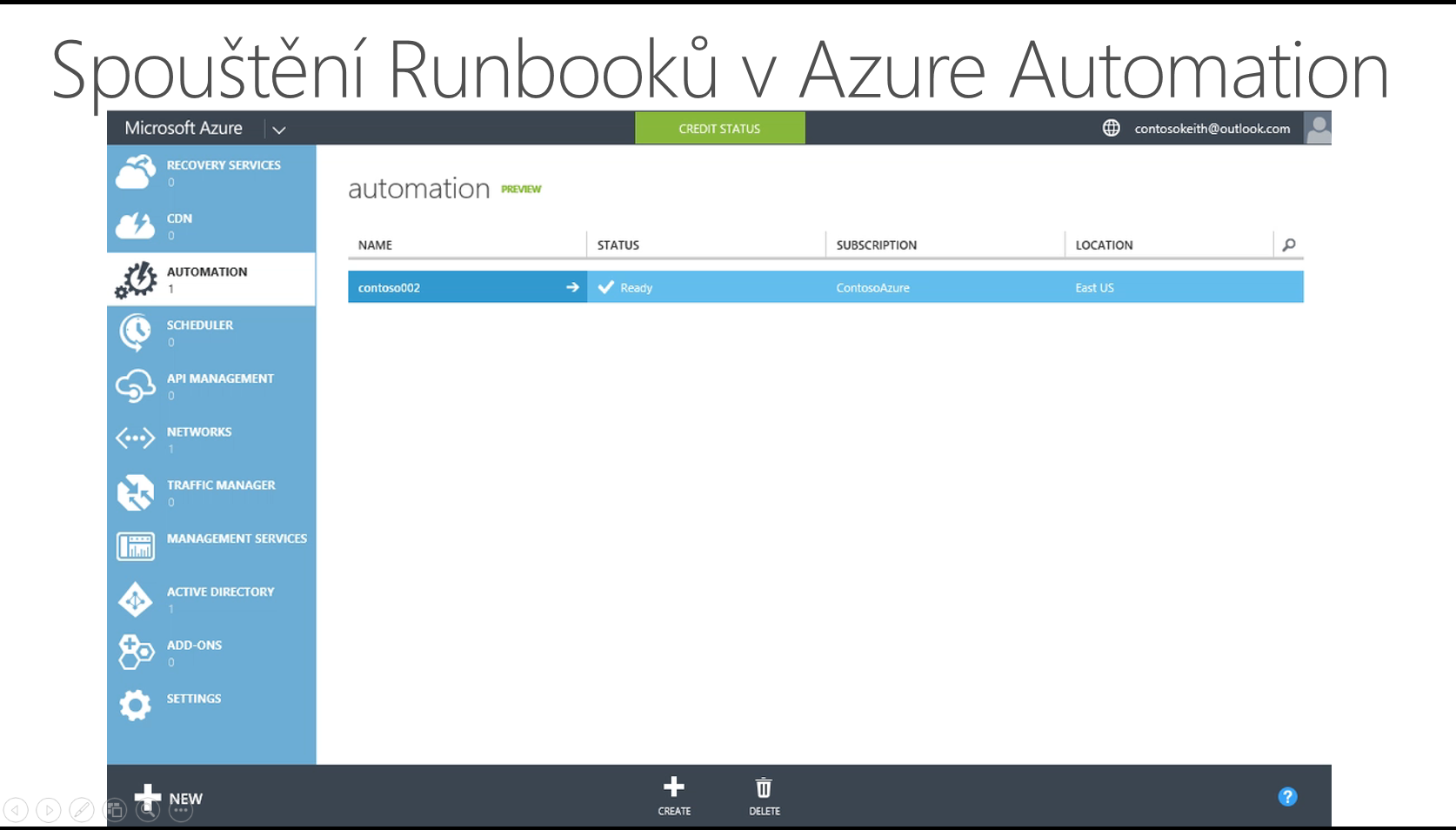Open CREDIT STATUS button
This screenshot has height=830, width=1456.
(720, 128)
